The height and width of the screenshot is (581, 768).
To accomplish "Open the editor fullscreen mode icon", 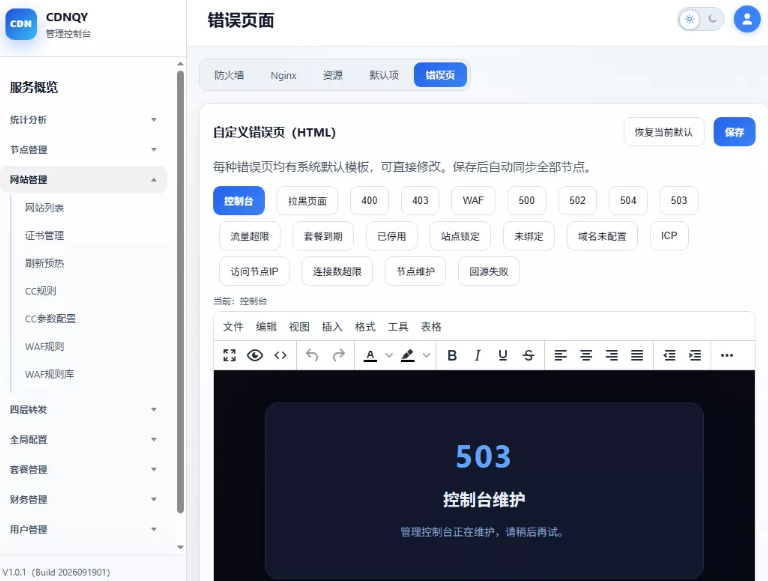I will click(229, 355).
